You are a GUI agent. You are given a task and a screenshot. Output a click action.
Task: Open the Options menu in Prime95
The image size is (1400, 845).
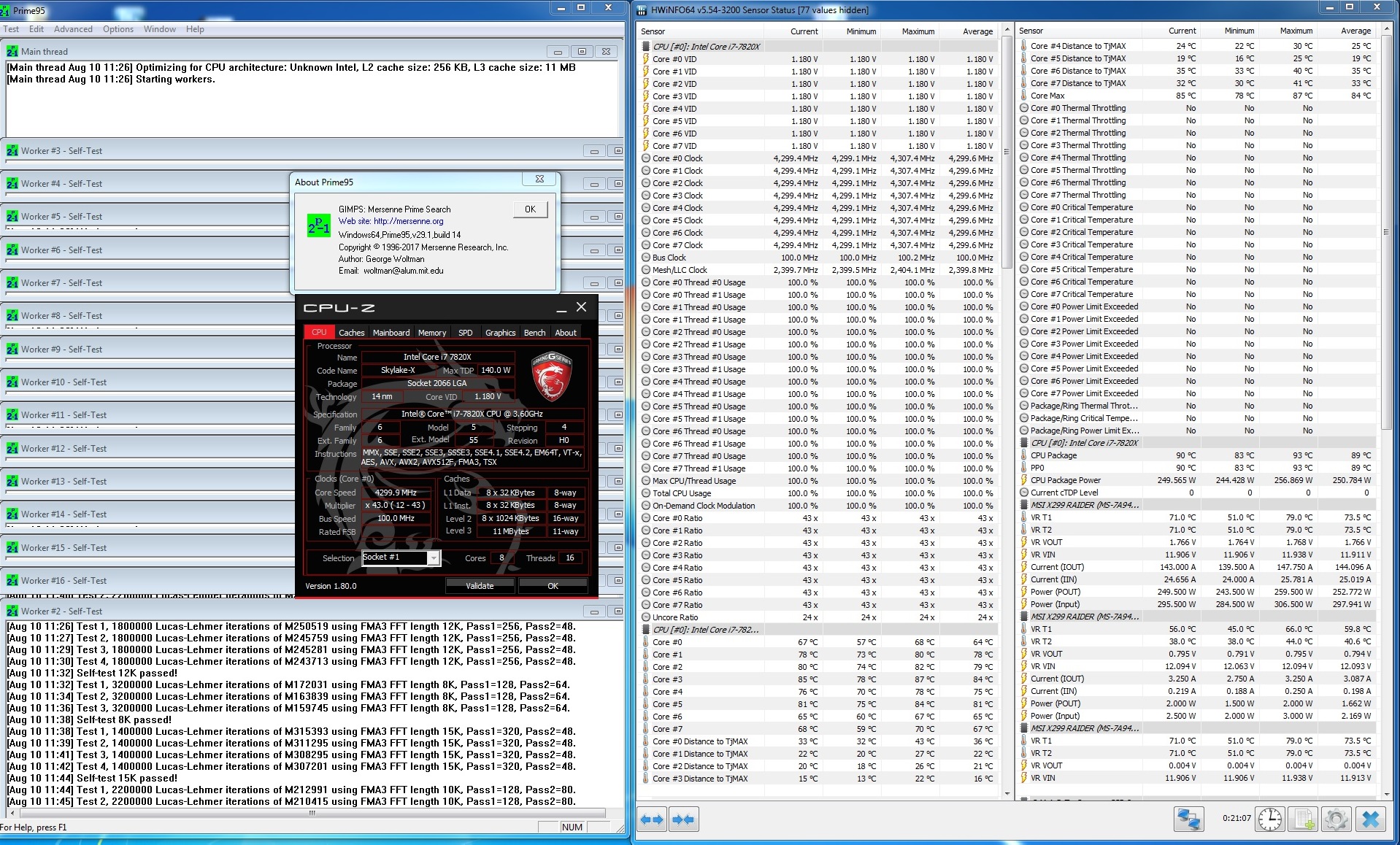click(118, 29)
